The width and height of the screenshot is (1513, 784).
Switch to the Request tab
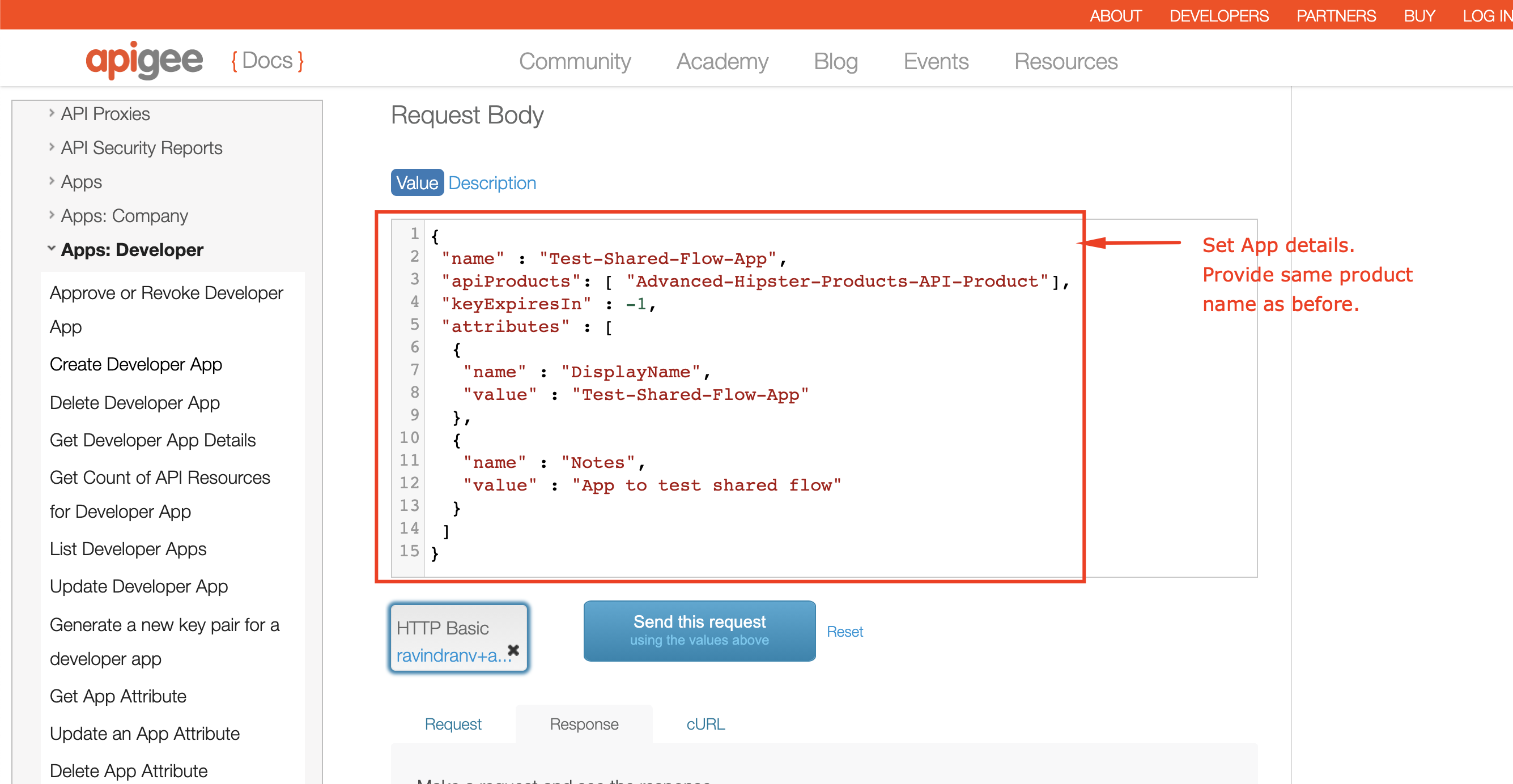click(x=453, y=723)
